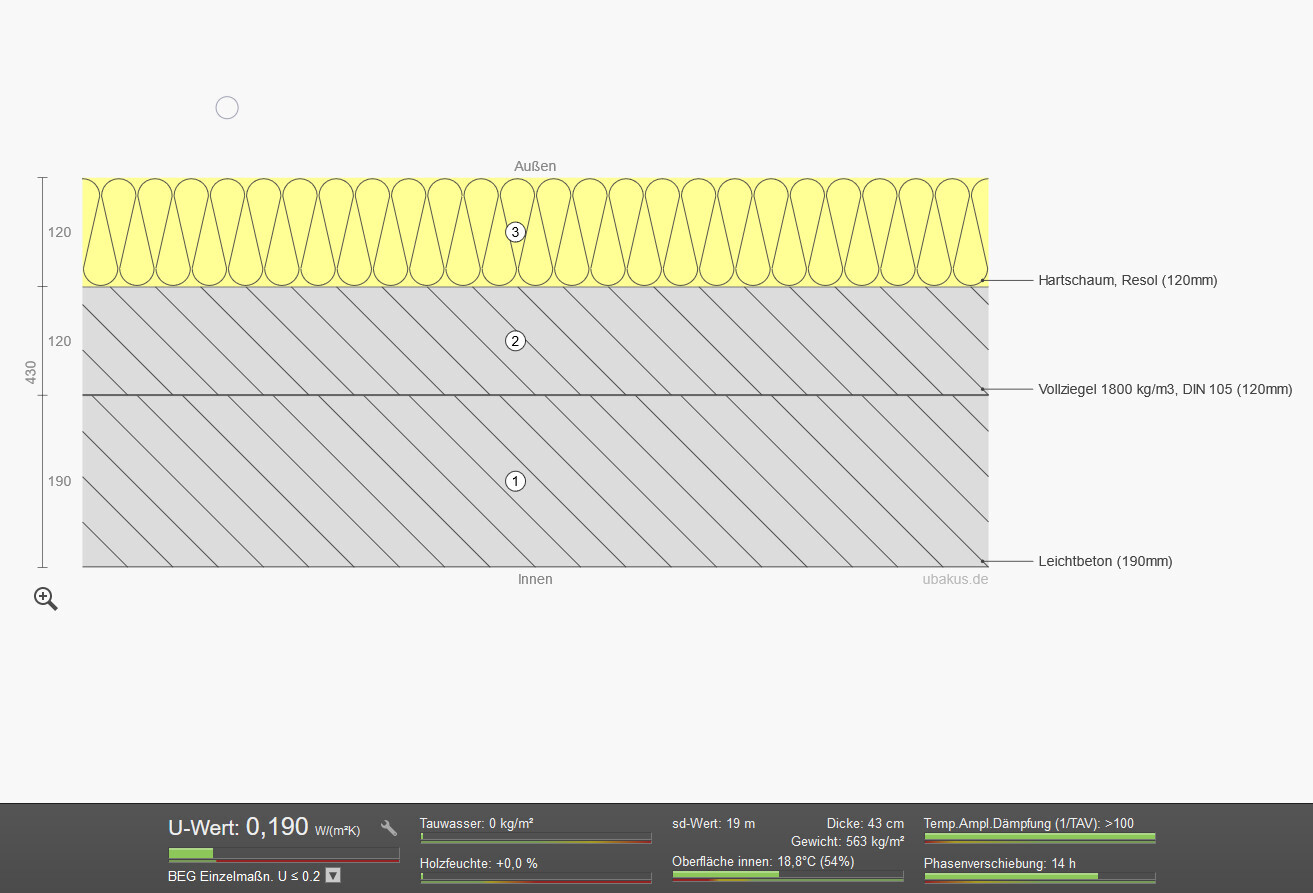Click the Hartschaum, Resol (120mm) label

(1127, 281)
